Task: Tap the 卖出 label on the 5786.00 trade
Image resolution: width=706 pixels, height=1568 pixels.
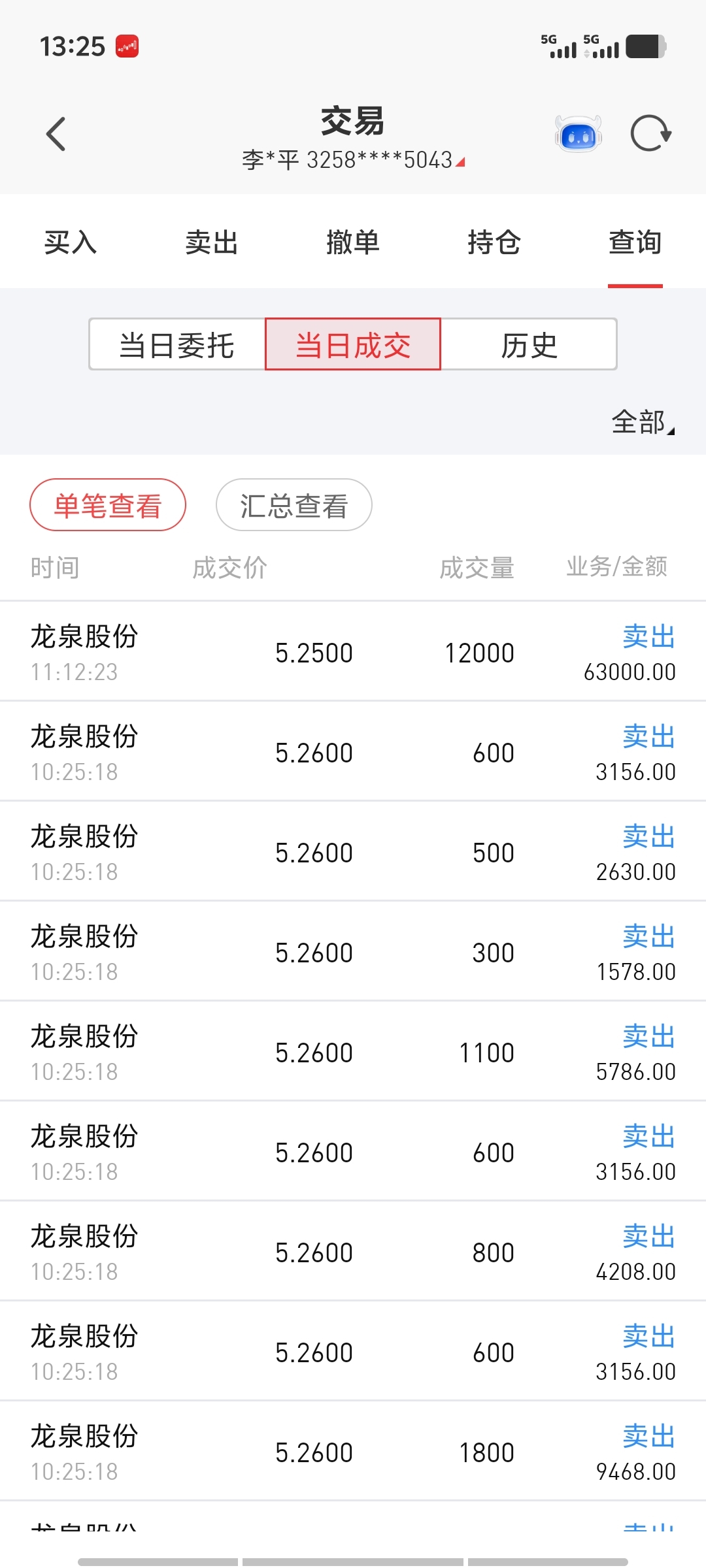Action: [648, 1036]
